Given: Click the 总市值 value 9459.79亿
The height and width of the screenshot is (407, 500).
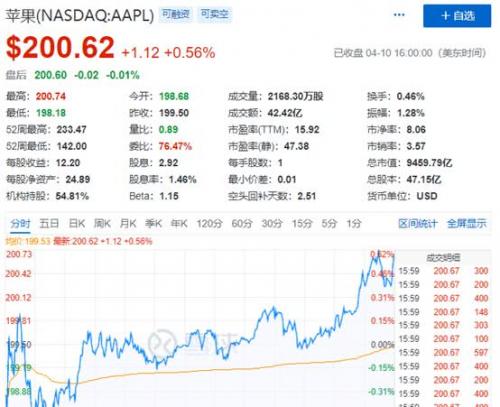Looking at the screenshot, I should (x=429, y=163).
